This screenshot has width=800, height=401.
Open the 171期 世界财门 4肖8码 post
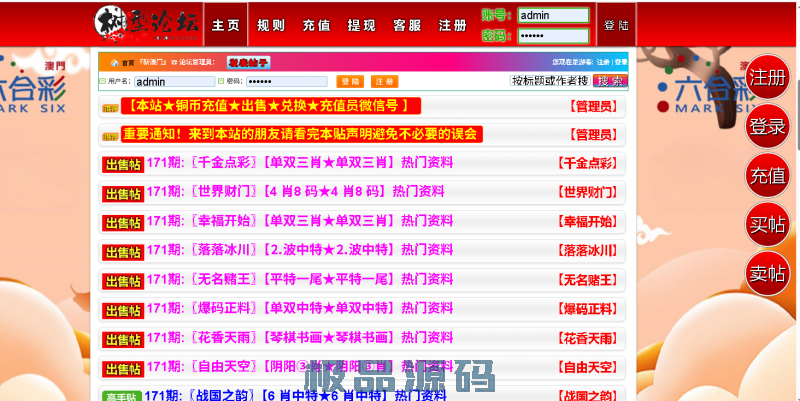pos(295,192)
